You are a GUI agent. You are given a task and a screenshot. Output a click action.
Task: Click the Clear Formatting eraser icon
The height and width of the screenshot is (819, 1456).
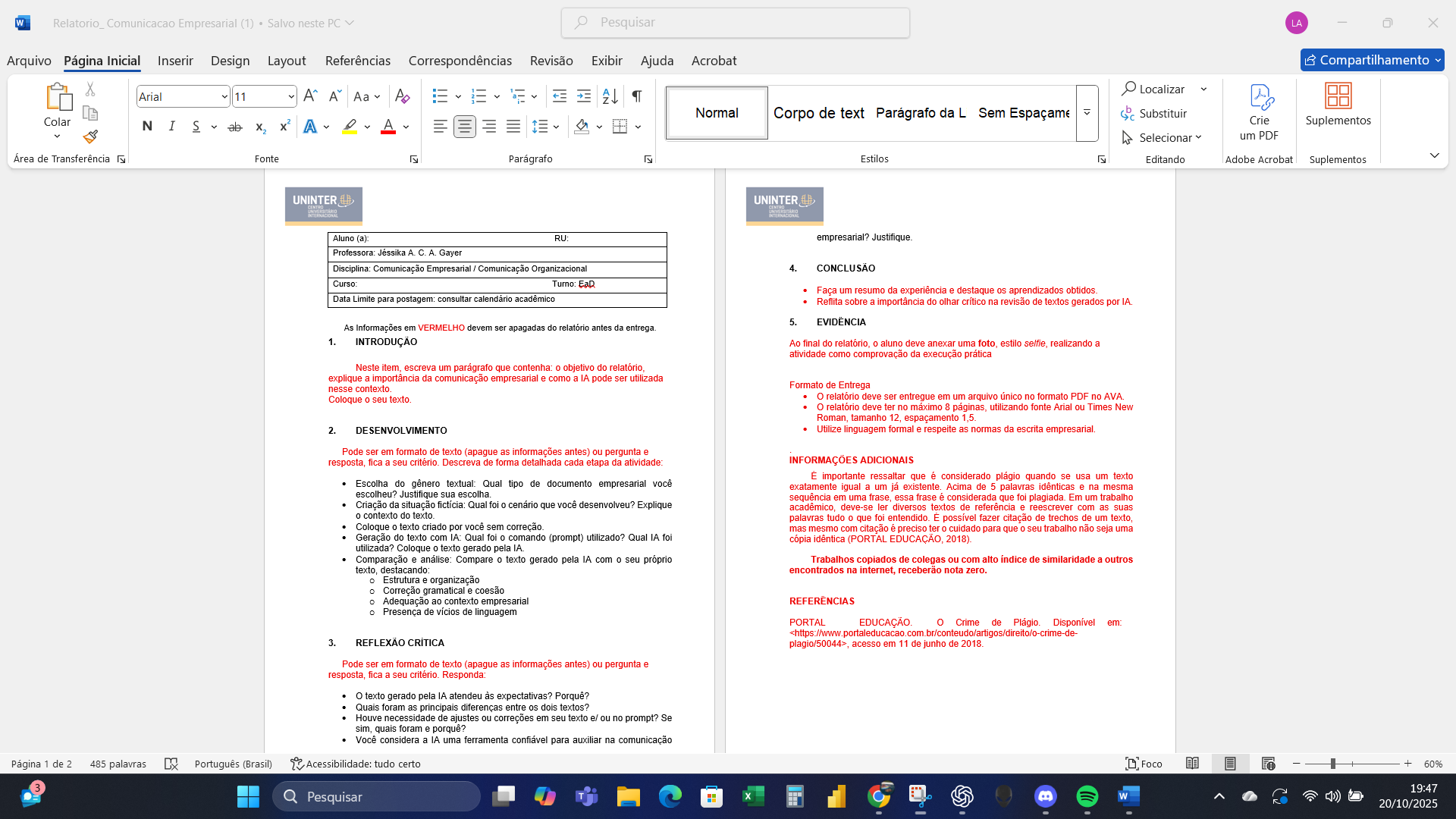point(403,96)
